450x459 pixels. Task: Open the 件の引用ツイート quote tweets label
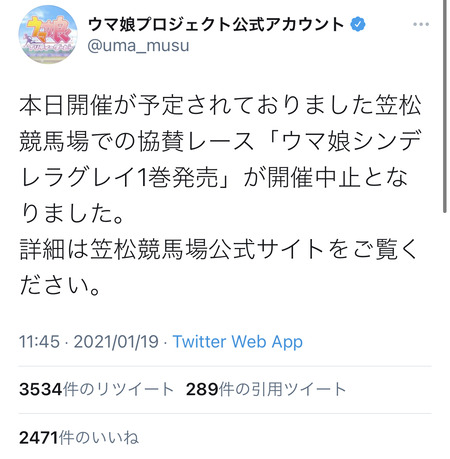(282, 389)
